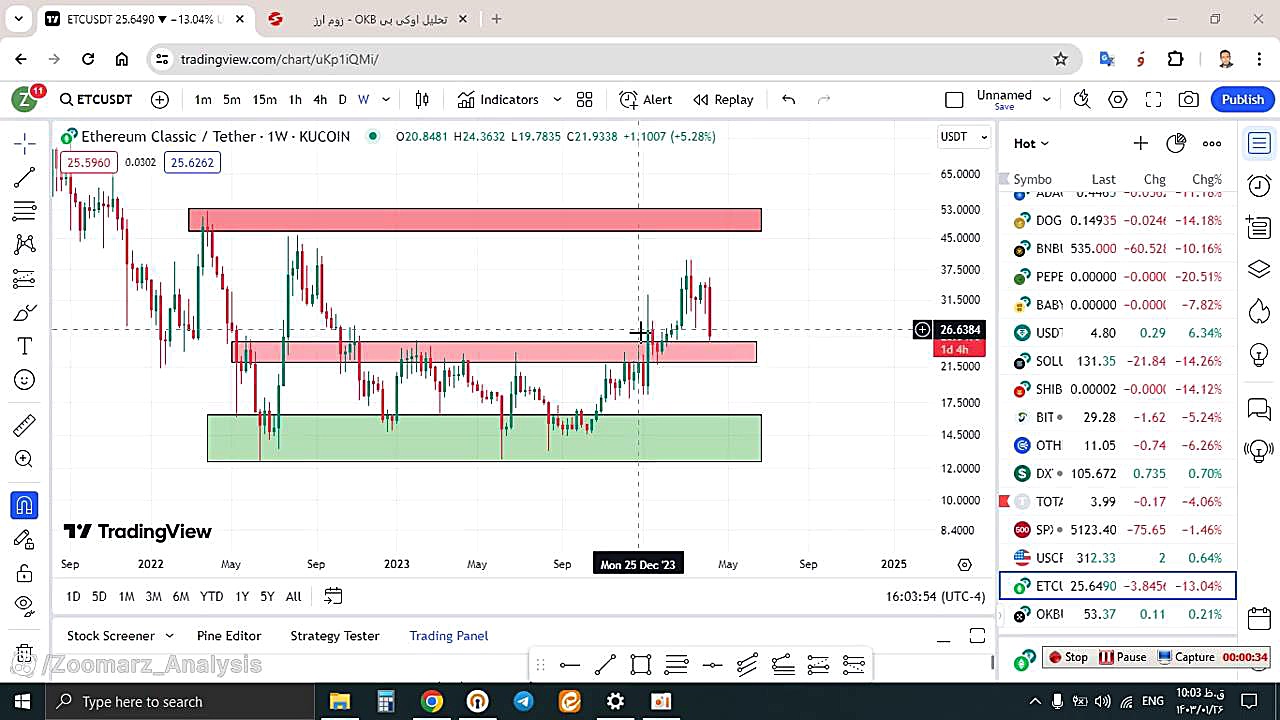
Task: Open the go to date calendar
Action: (333, 596)
